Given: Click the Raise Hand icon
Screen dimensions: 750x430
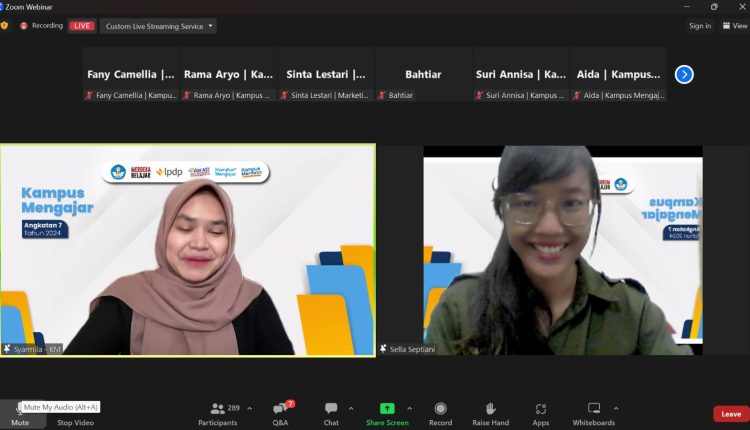Looking at the screenshot, I should 491,408.
